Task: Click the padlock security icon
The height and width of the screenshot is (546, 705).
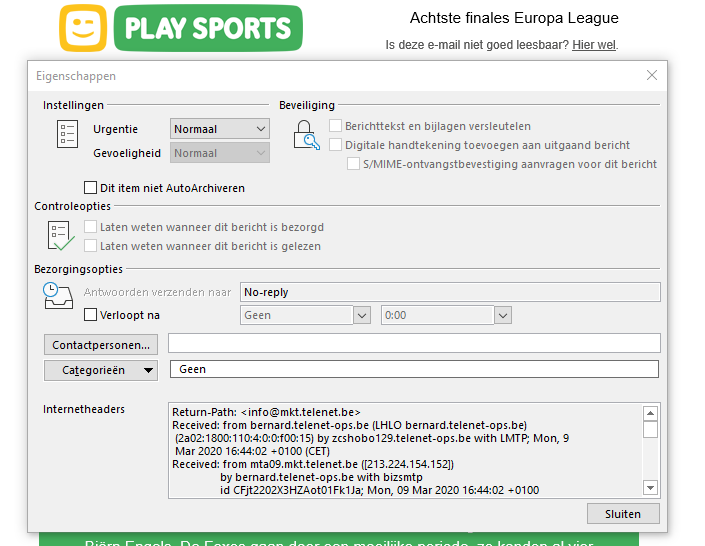Action: [306, 134]
